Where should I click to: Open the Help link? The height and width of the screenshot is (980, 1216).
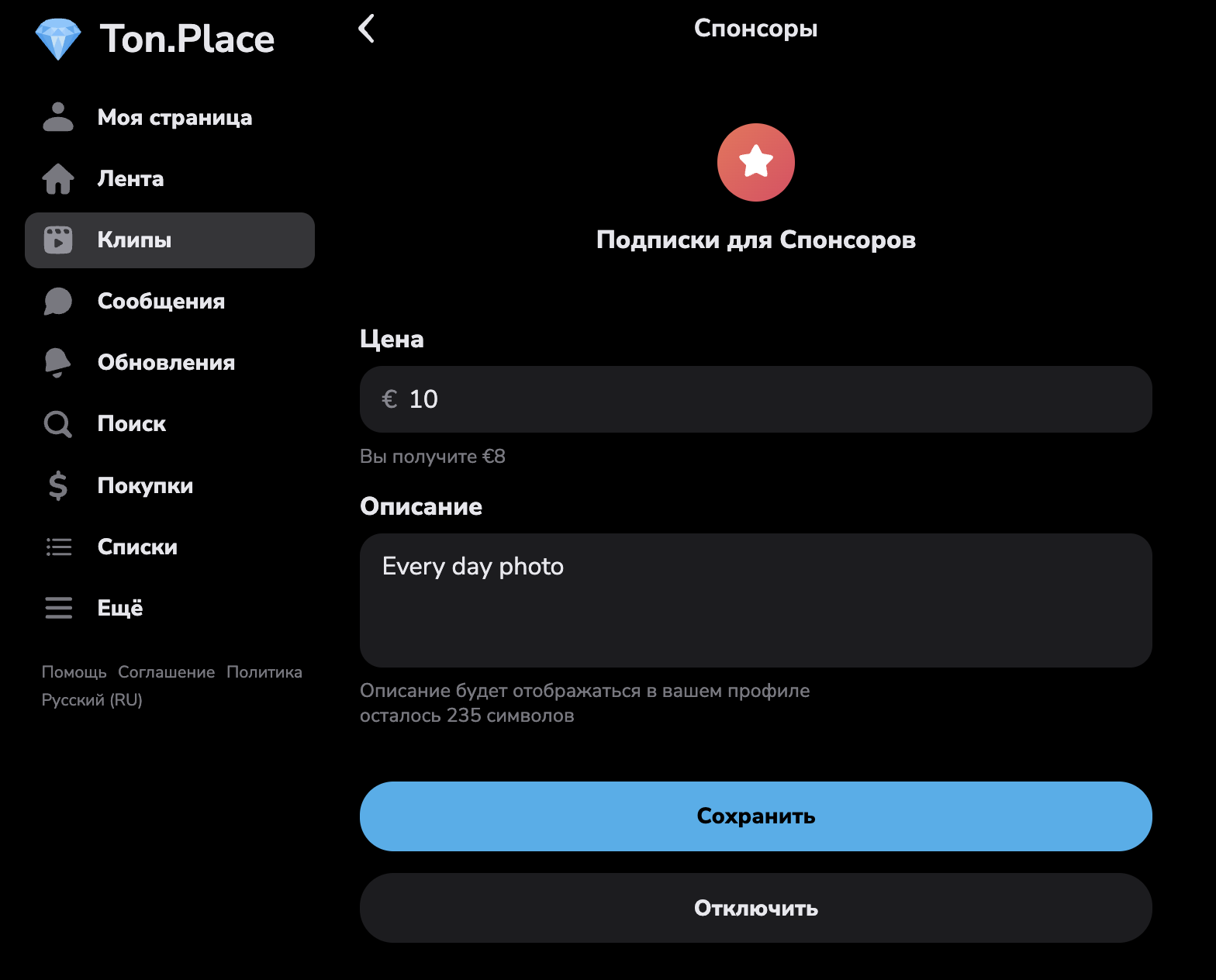74,672
